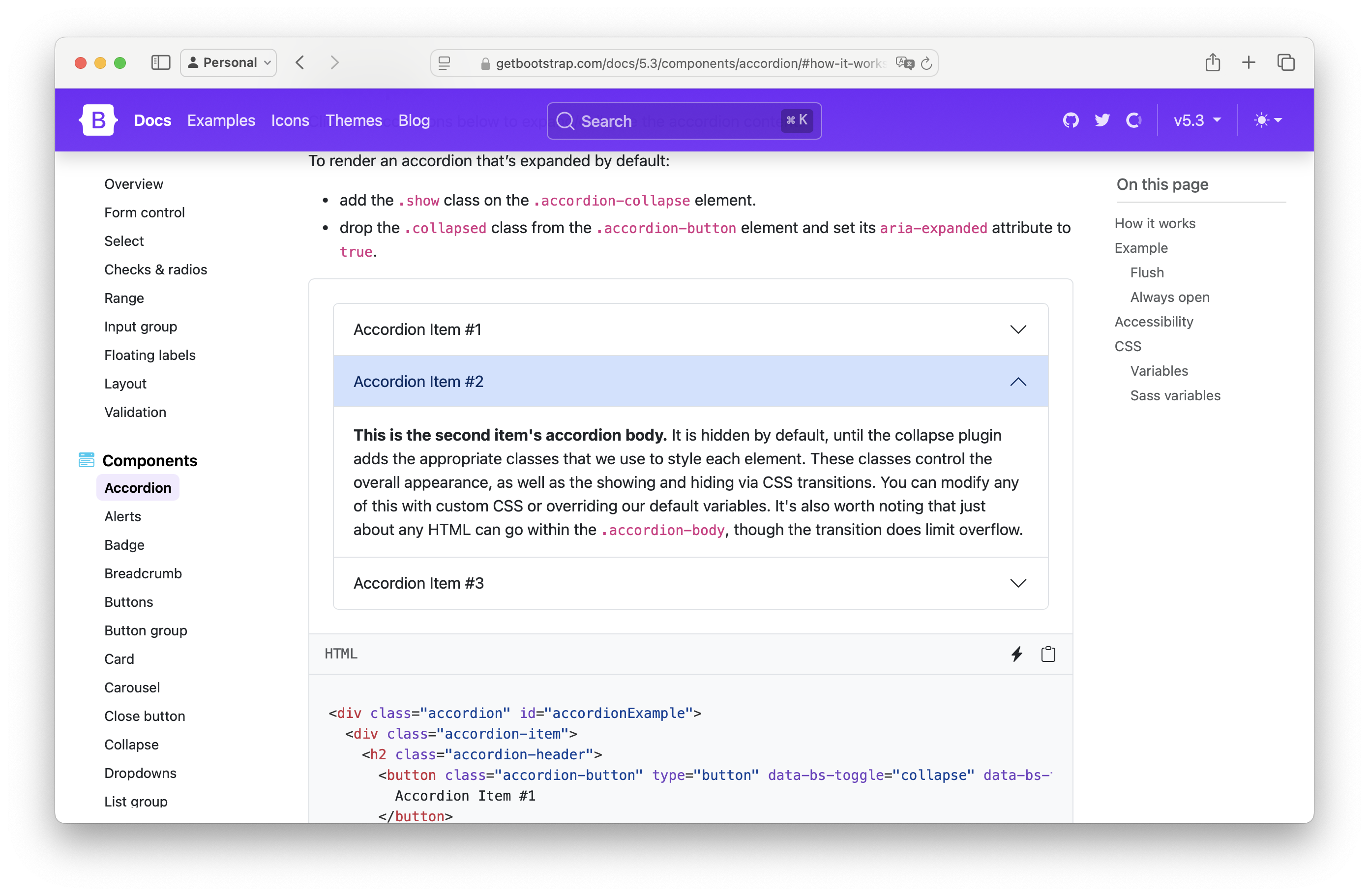The height and width of the screenshot is (896, 1369).
Task: Switch to the Themes menu item
Action: coord(354,120)
